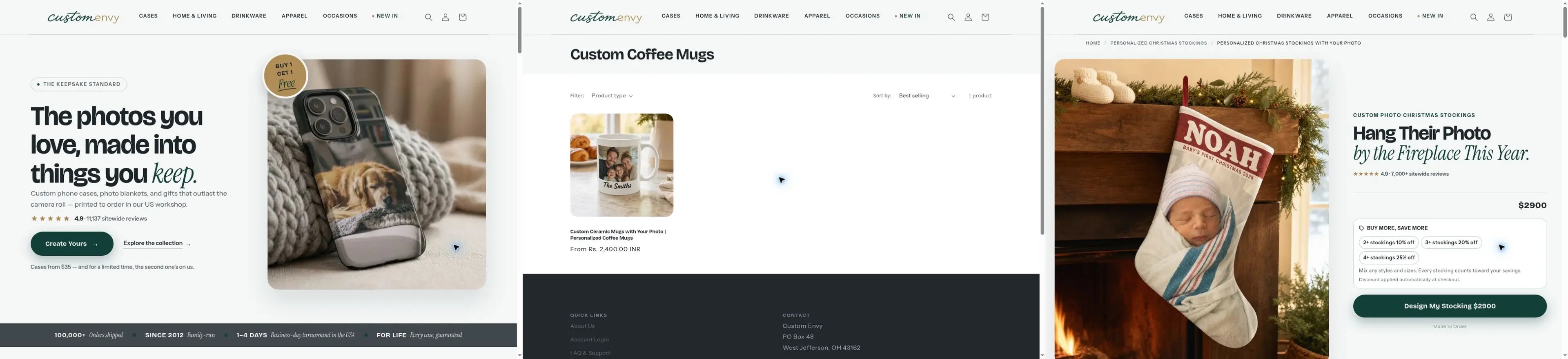Image resolution: width=1568 pixels, height=359 pixels.
Task: Click account icon in Coffee Mugs window
Action: [x=969, y=17]
